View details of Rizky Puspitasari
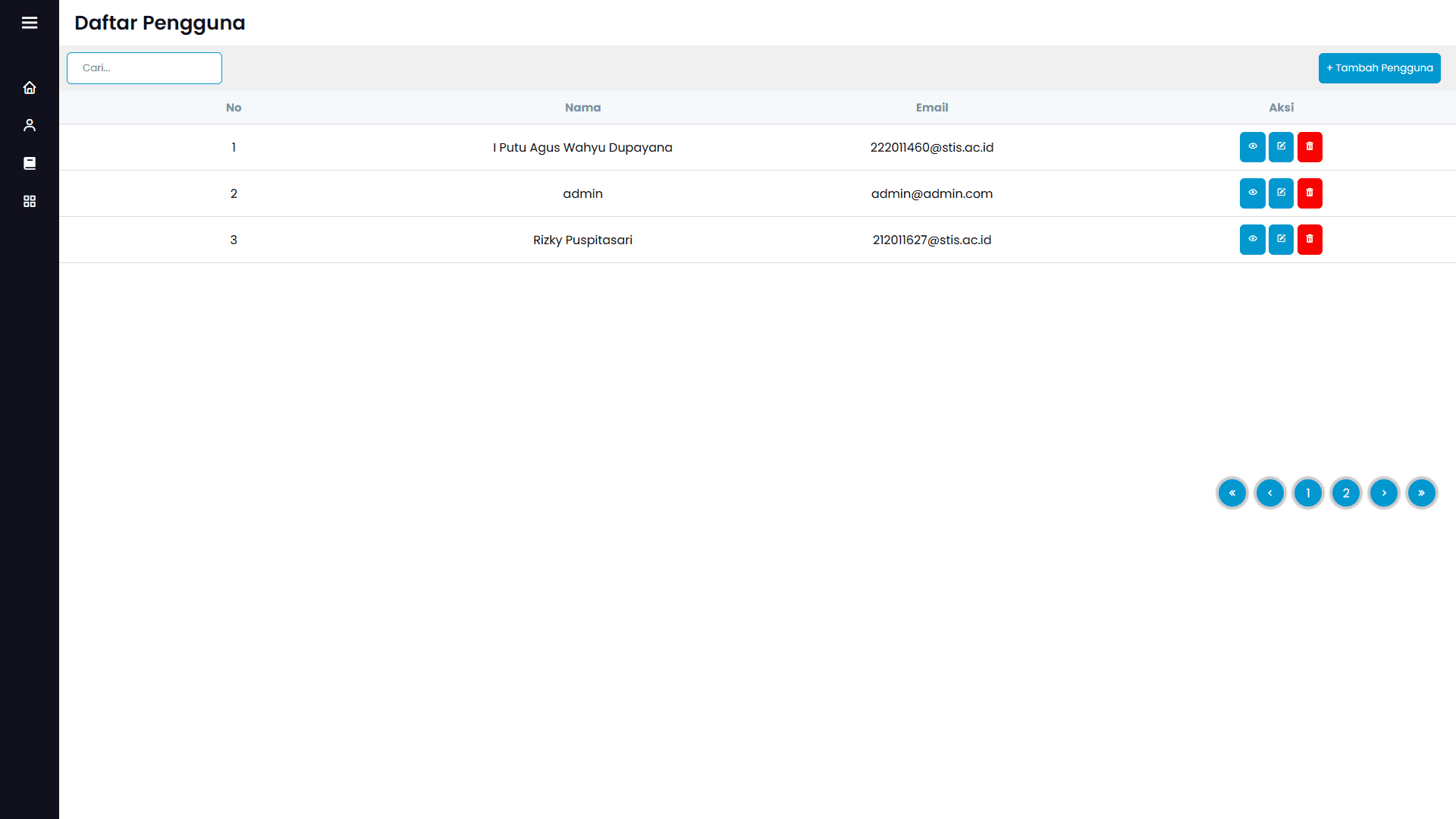Screen dimensions: 1456x819 click(1252, 240)
